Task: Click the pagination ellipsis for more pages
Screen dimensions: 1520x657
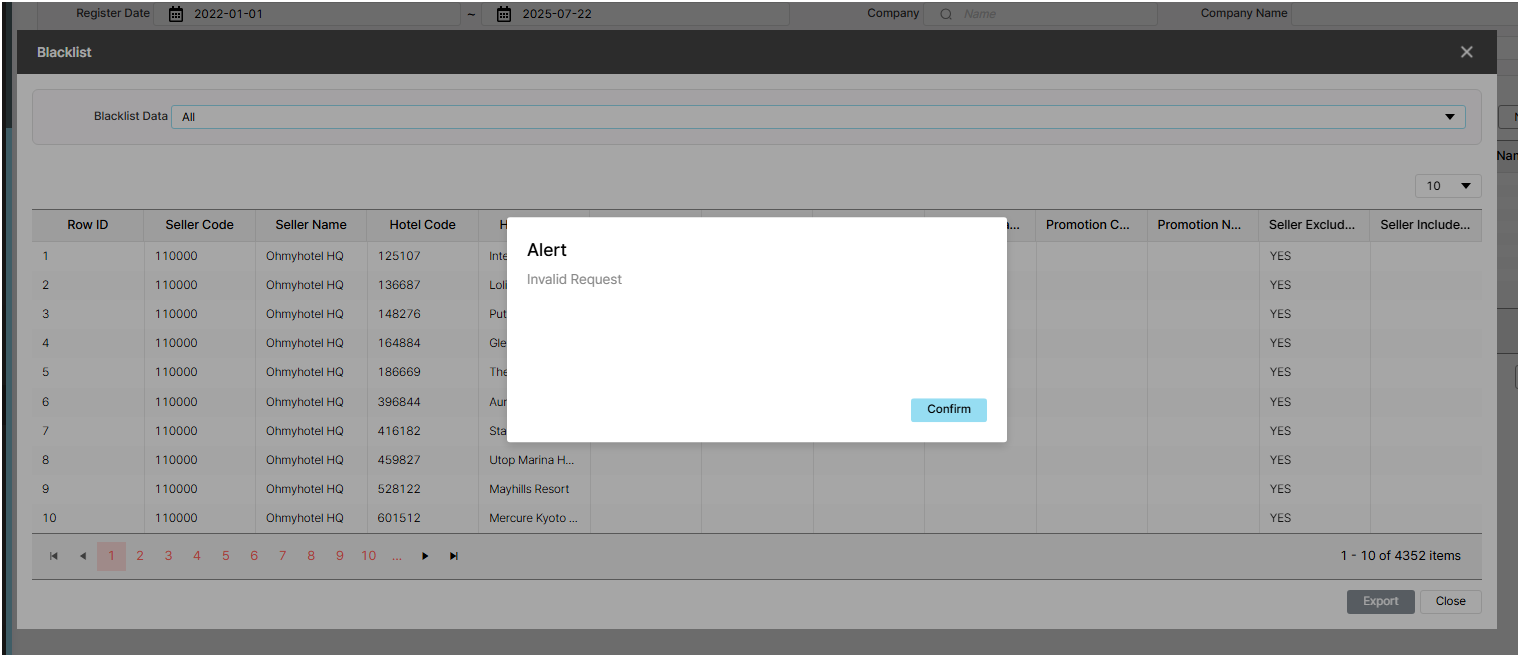Action: click(397, 556)
